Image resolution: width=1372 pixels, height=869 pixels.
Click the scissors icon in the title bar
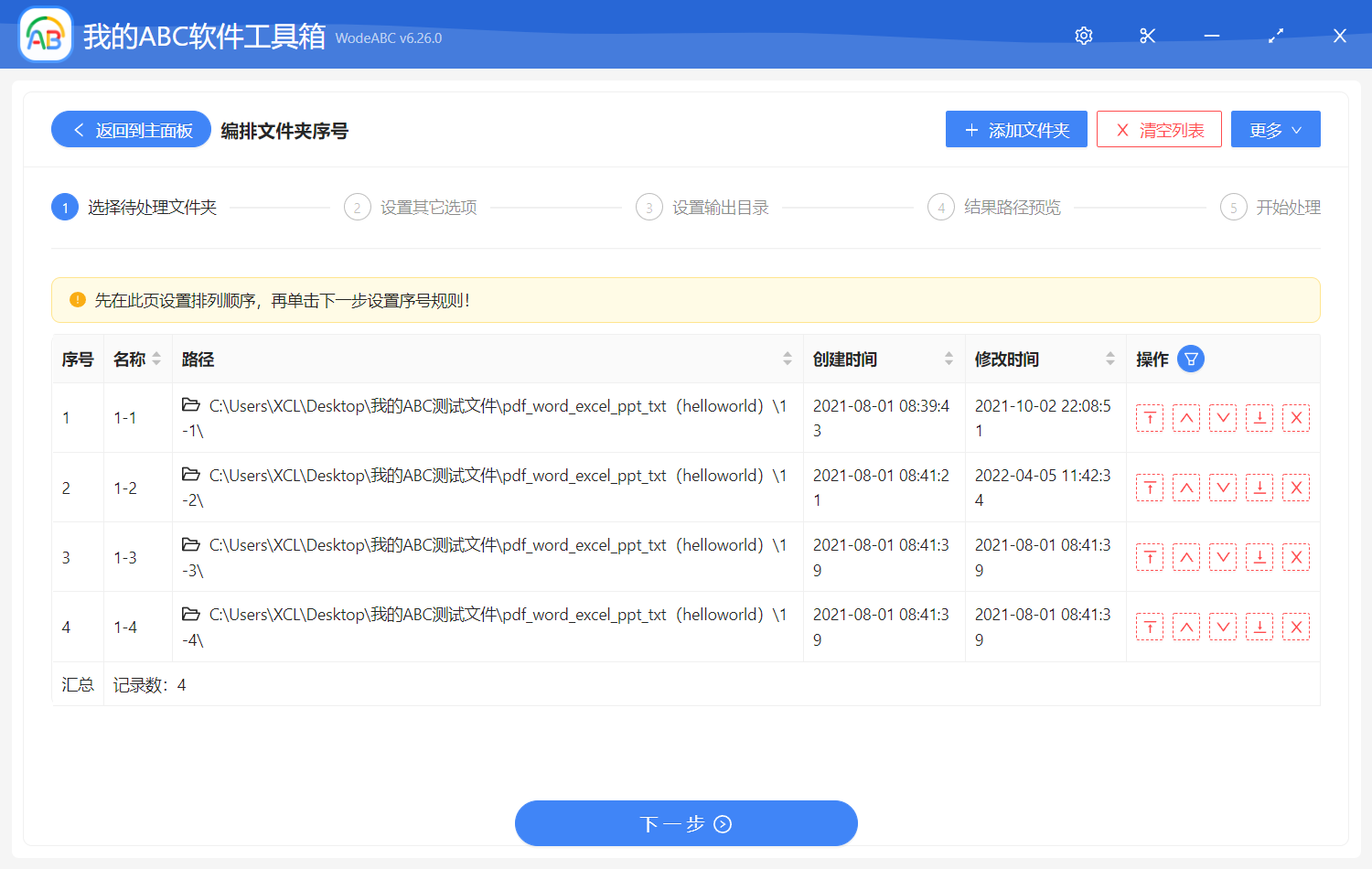click(x=1147, y=35)
